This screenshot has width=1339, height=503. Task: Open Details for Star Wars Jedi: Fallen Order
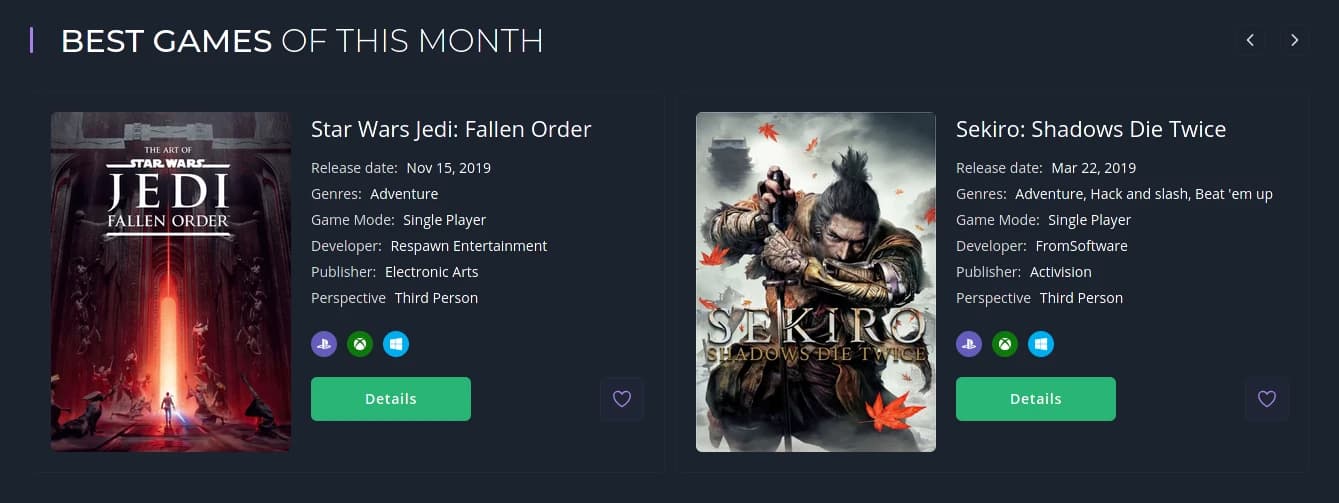click(x=391, y=399)
